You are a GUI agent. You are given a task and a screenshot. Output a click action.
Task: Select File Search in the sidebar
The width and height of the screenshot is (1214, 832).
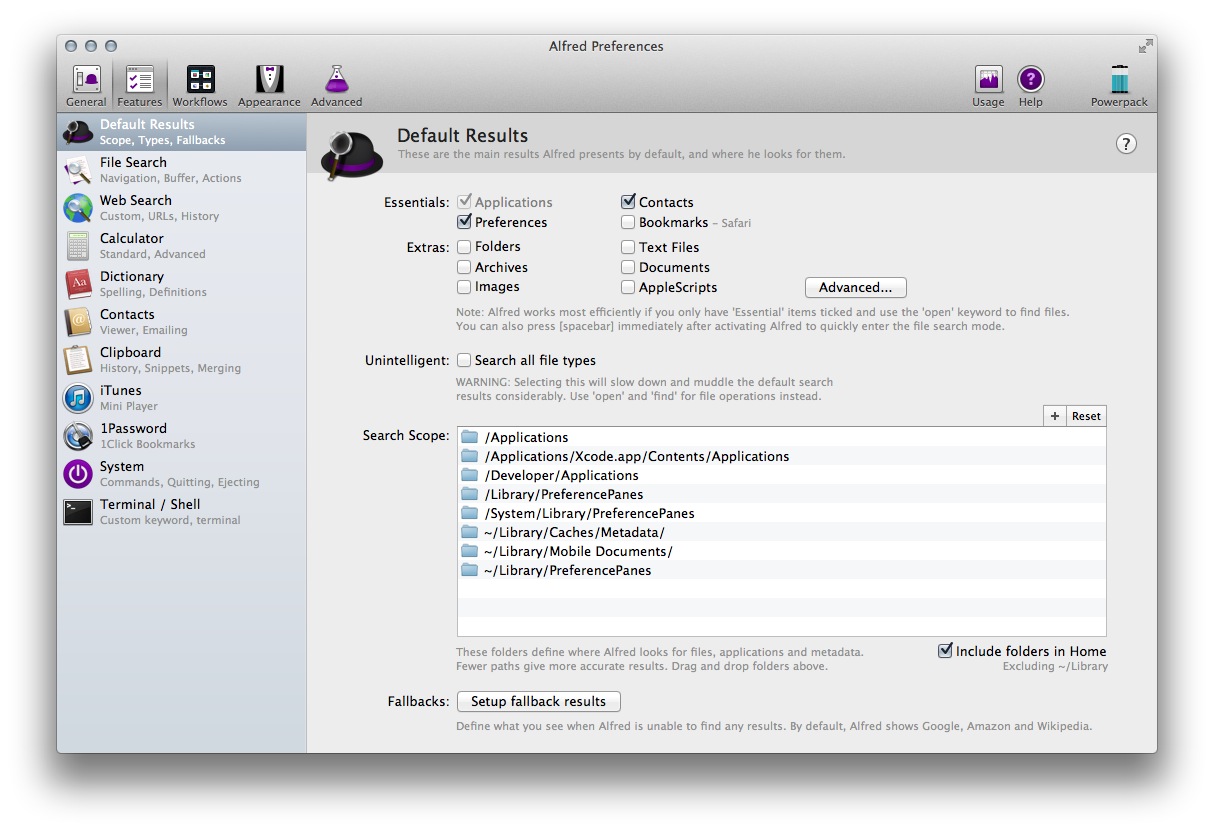tap(182, 170)
